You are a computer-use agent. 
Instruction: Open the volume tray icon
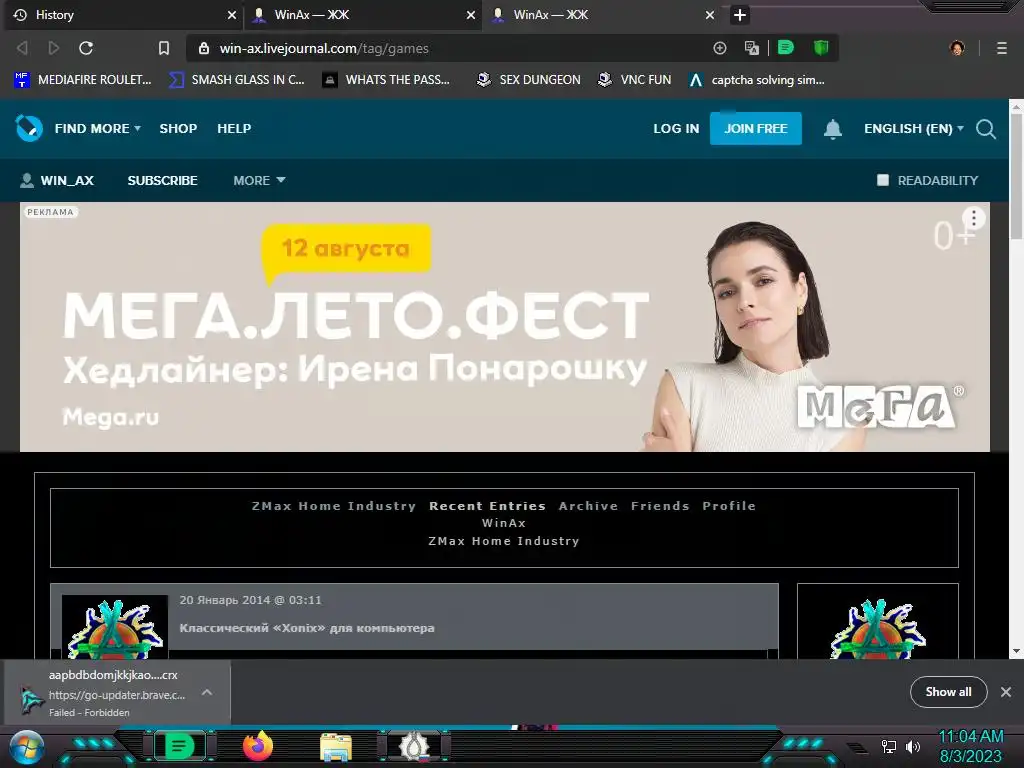point(912,746)
